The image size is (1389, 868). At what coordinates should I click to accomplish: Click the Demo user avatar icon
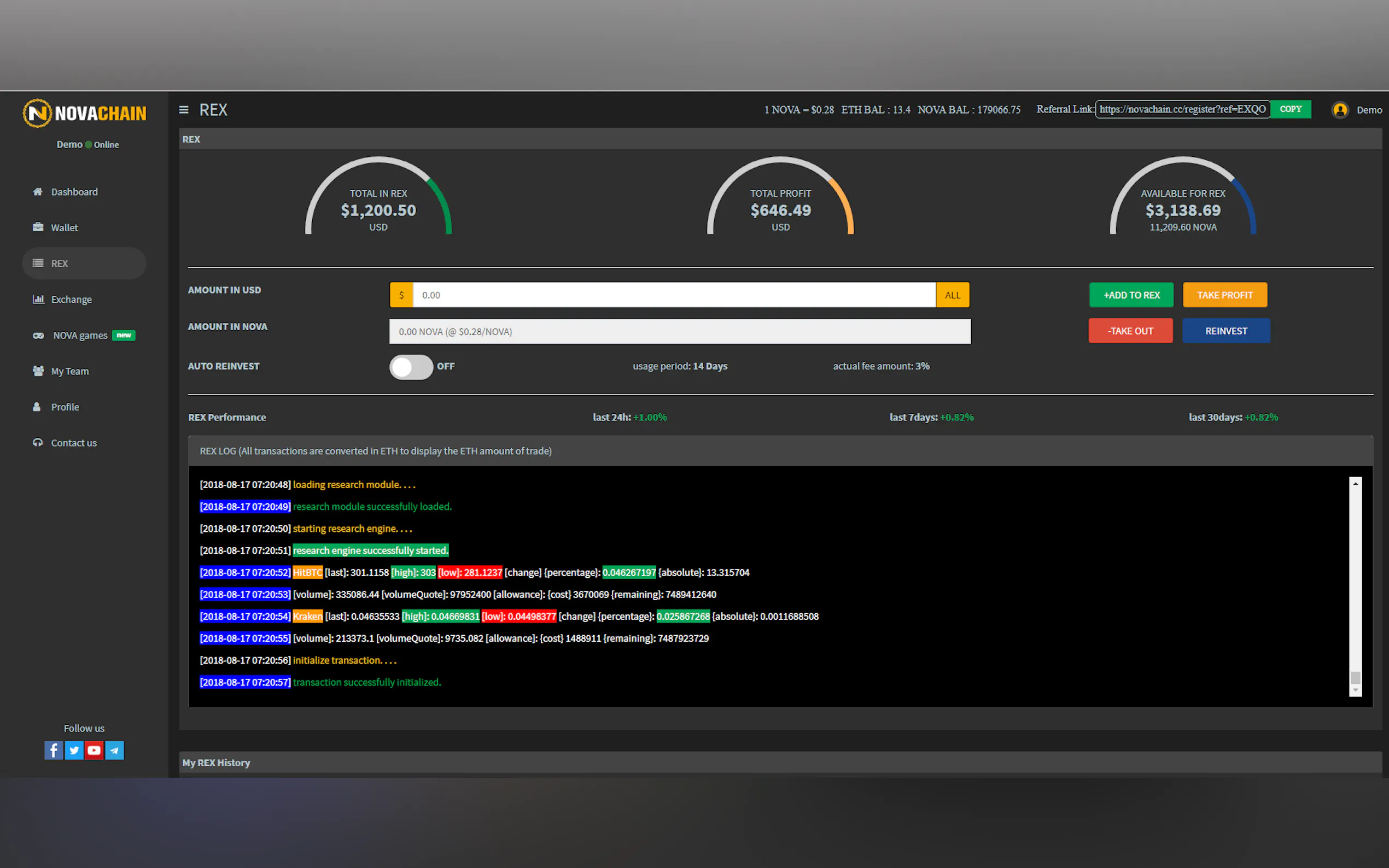(1340, 110)
